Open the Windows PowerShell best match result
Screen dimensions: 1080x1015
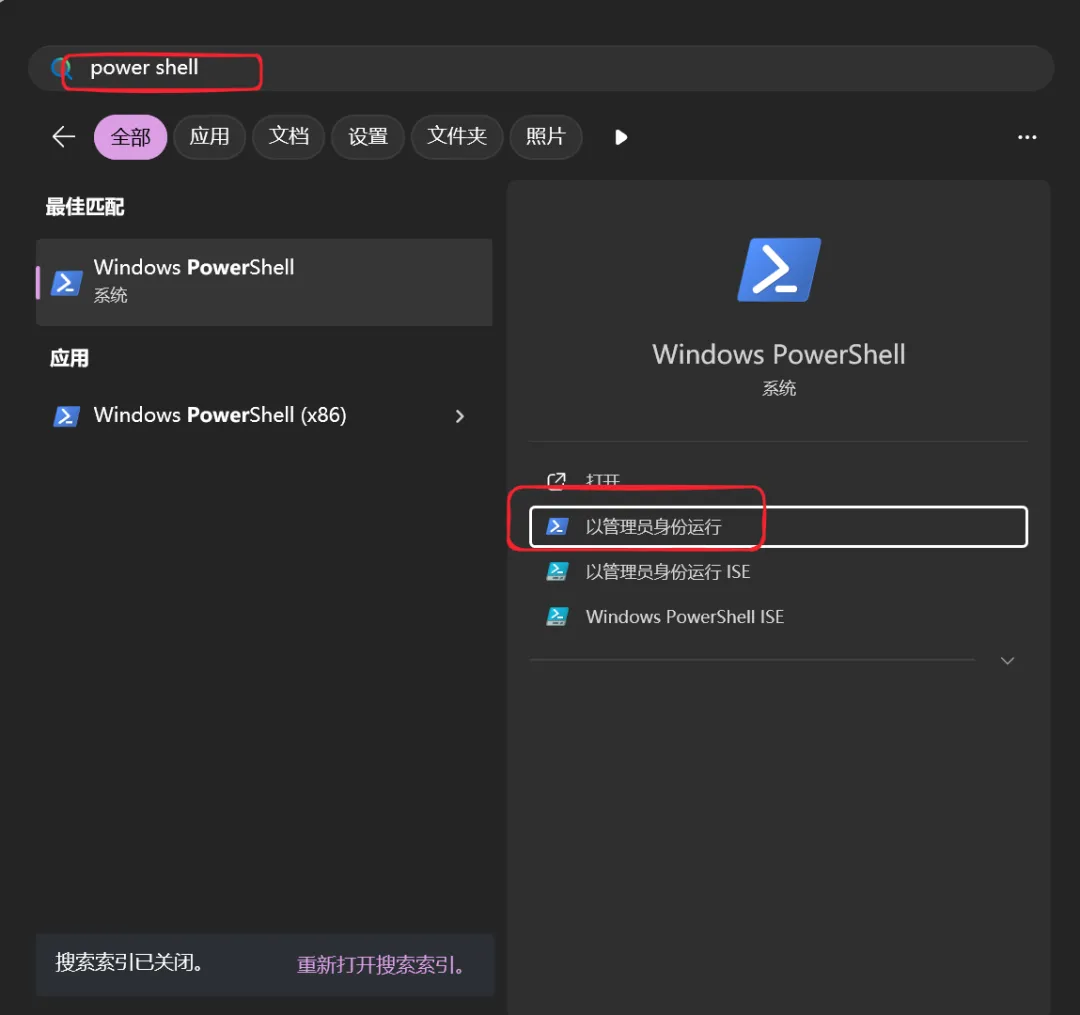(264, 282)
